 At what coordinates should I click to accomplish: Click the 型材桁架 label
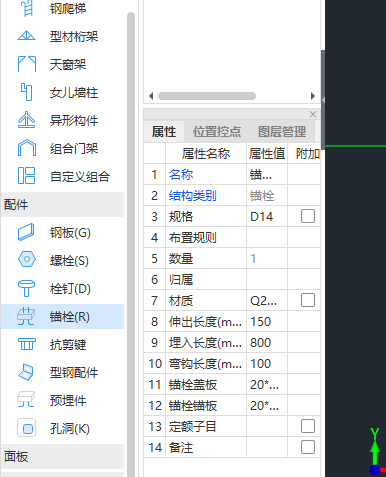coord(74,36)
